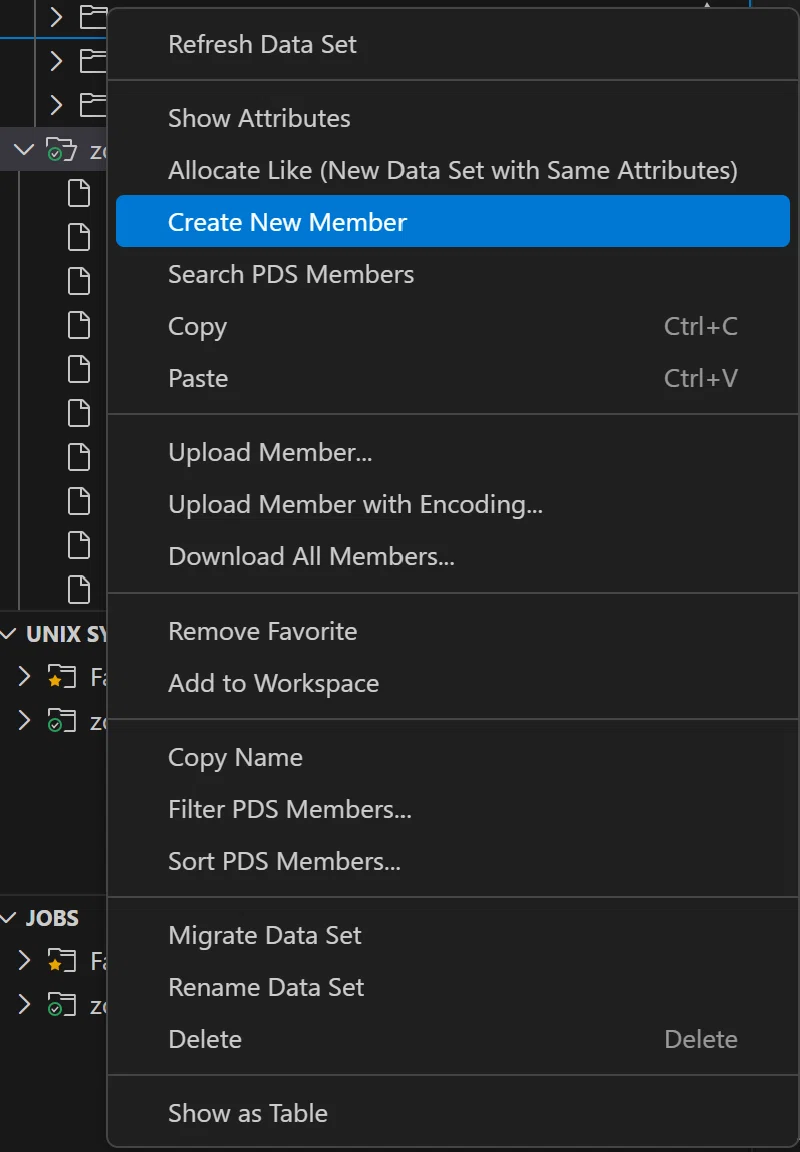Viewport: 800px width, 1152px height.
Task: Open Sort PDS Members...
Action: pos(453,861)
